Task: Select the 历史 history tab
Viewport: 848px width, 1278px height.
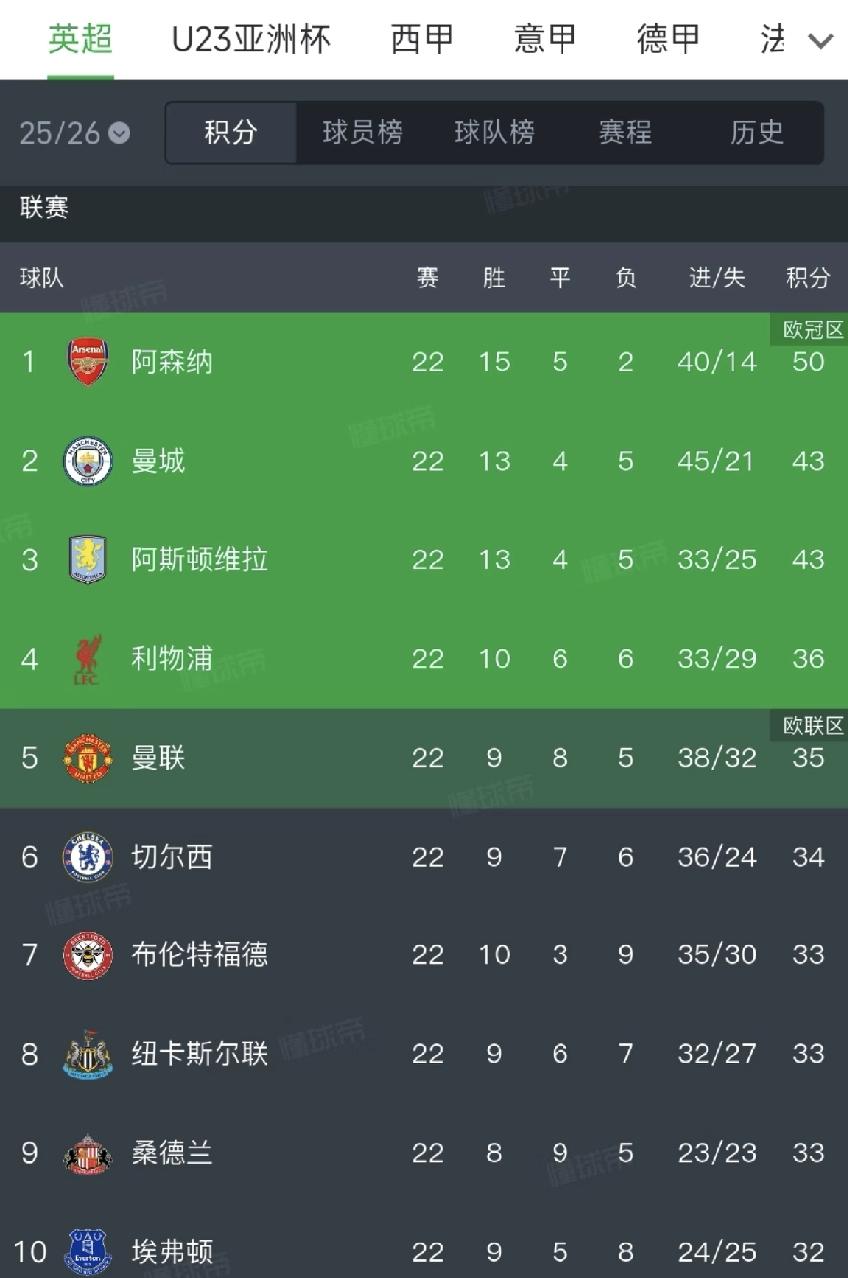Action: coord(757,132)
